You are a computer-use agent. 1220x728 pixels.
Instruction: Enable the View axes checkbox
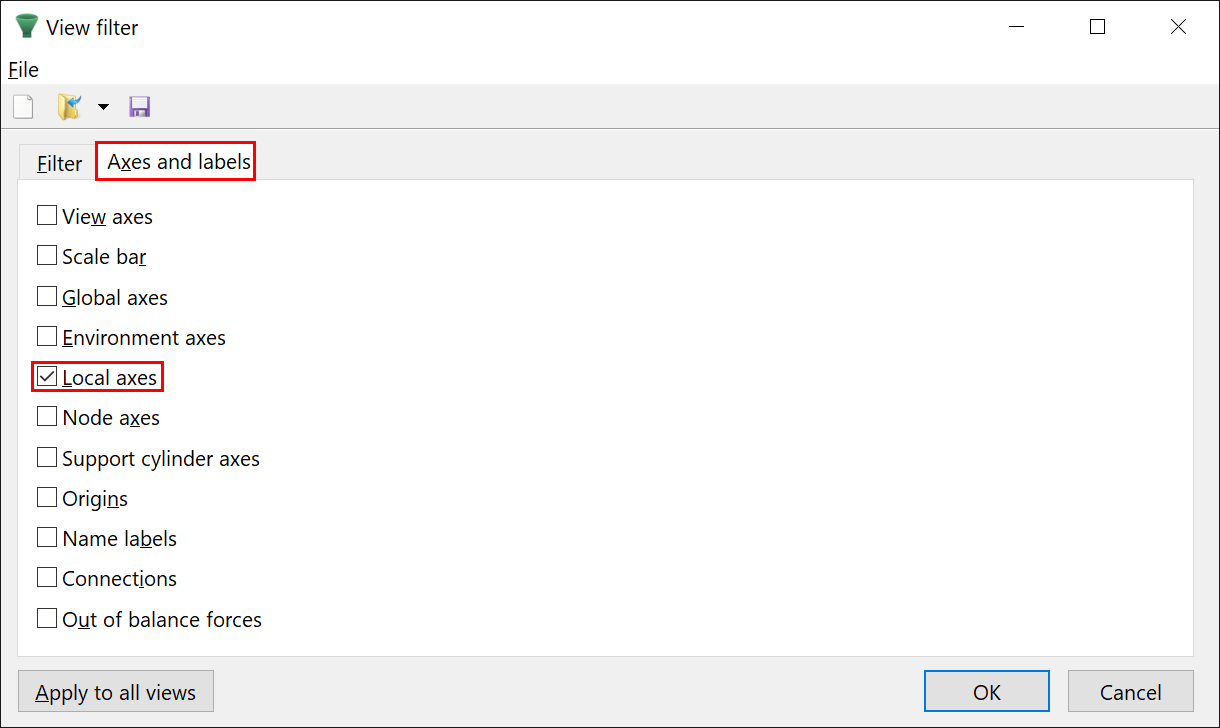click(x=47, y=216)
